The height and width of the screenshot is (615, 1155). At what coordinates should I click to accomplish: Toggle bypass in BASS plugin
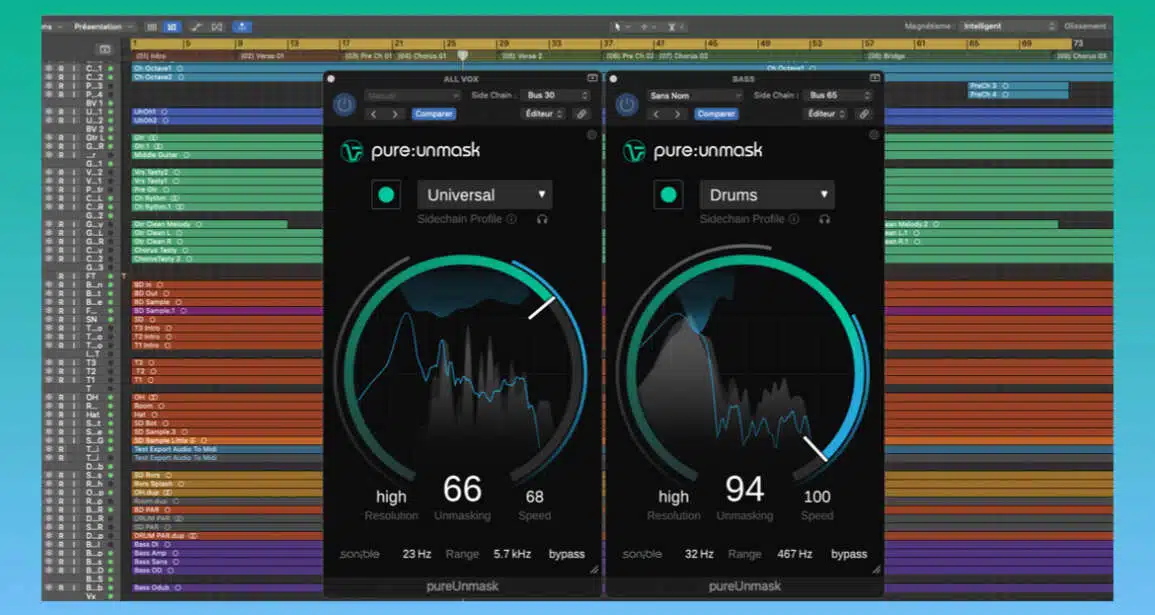849,555
